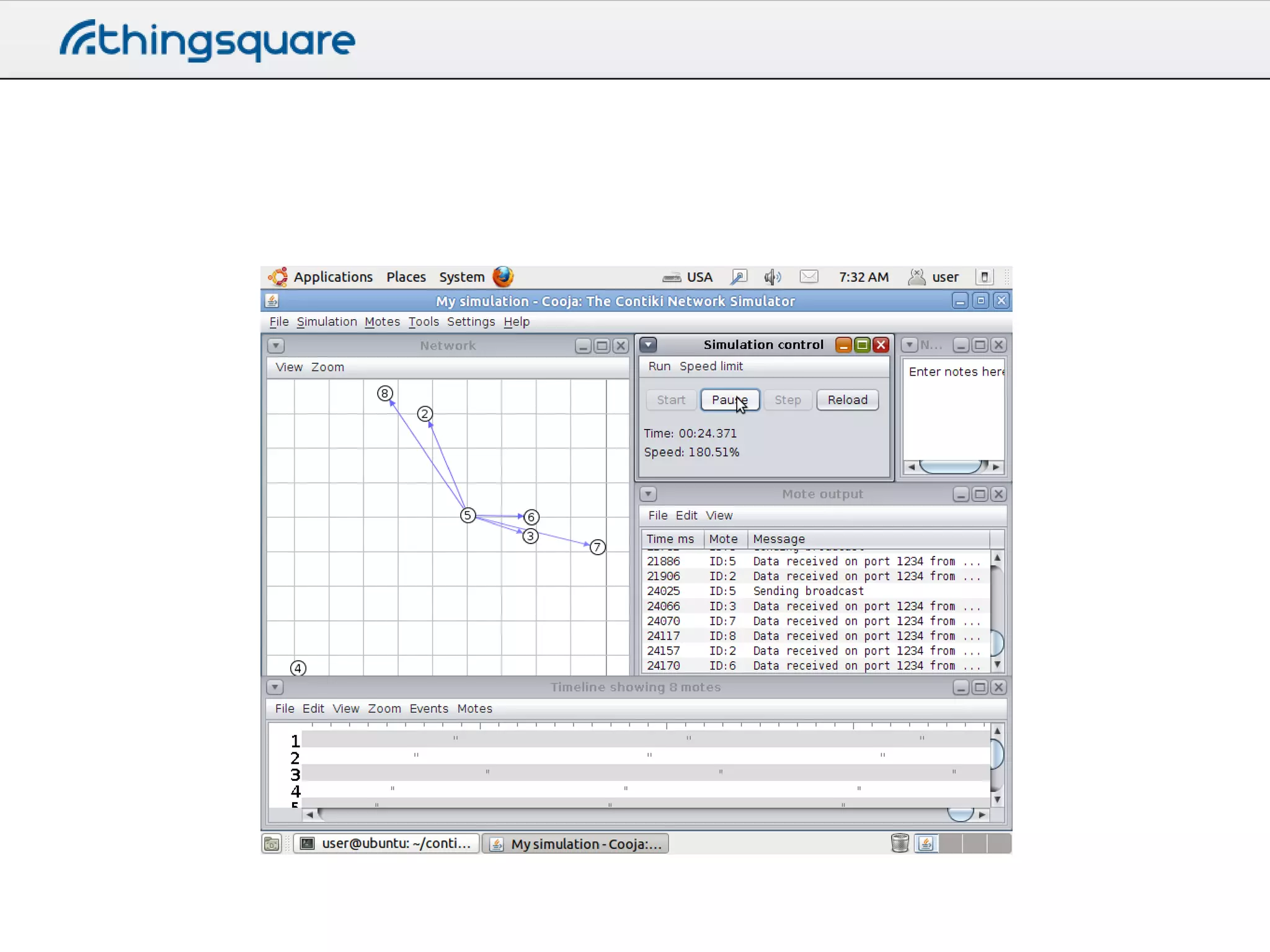Open the Motes menu in Cooja menu bar
This screenshot has height=952, width=1270.
(382, 322)
